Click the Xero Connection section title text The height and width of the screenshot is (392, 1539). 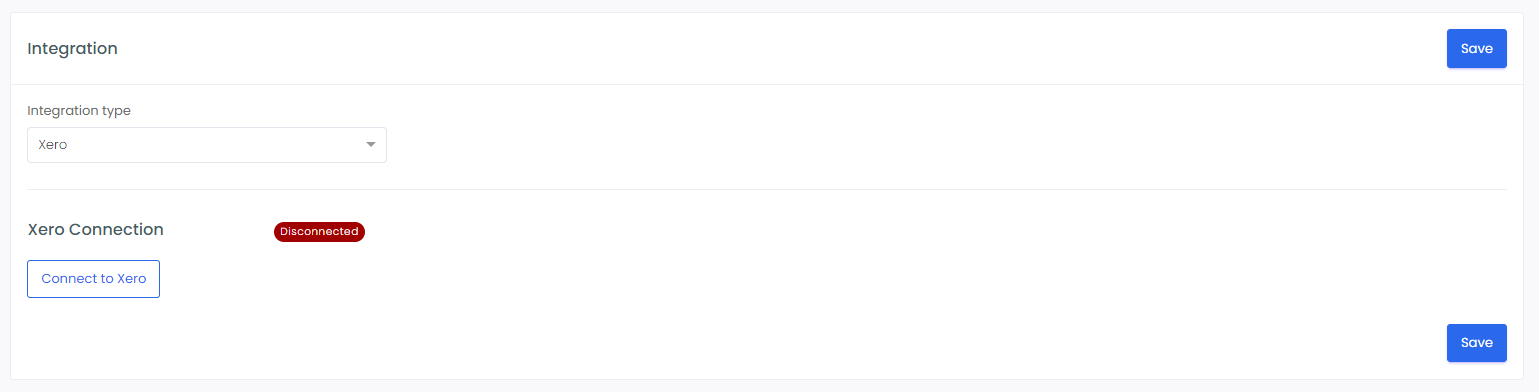(95, 229)
